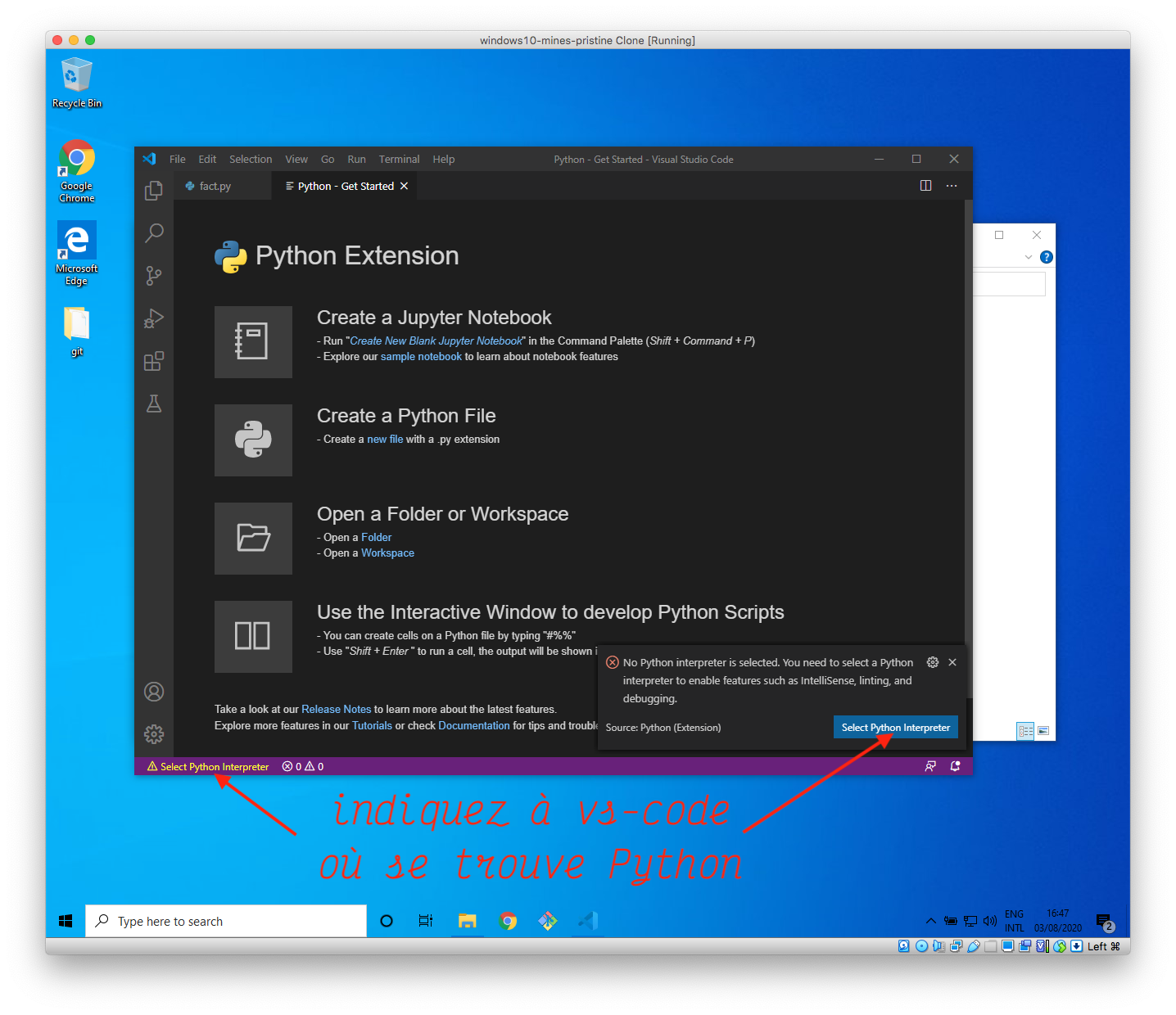Screen dimensions: 1176x1015
Task: Click the Workspace link
Action: point(387,553)
